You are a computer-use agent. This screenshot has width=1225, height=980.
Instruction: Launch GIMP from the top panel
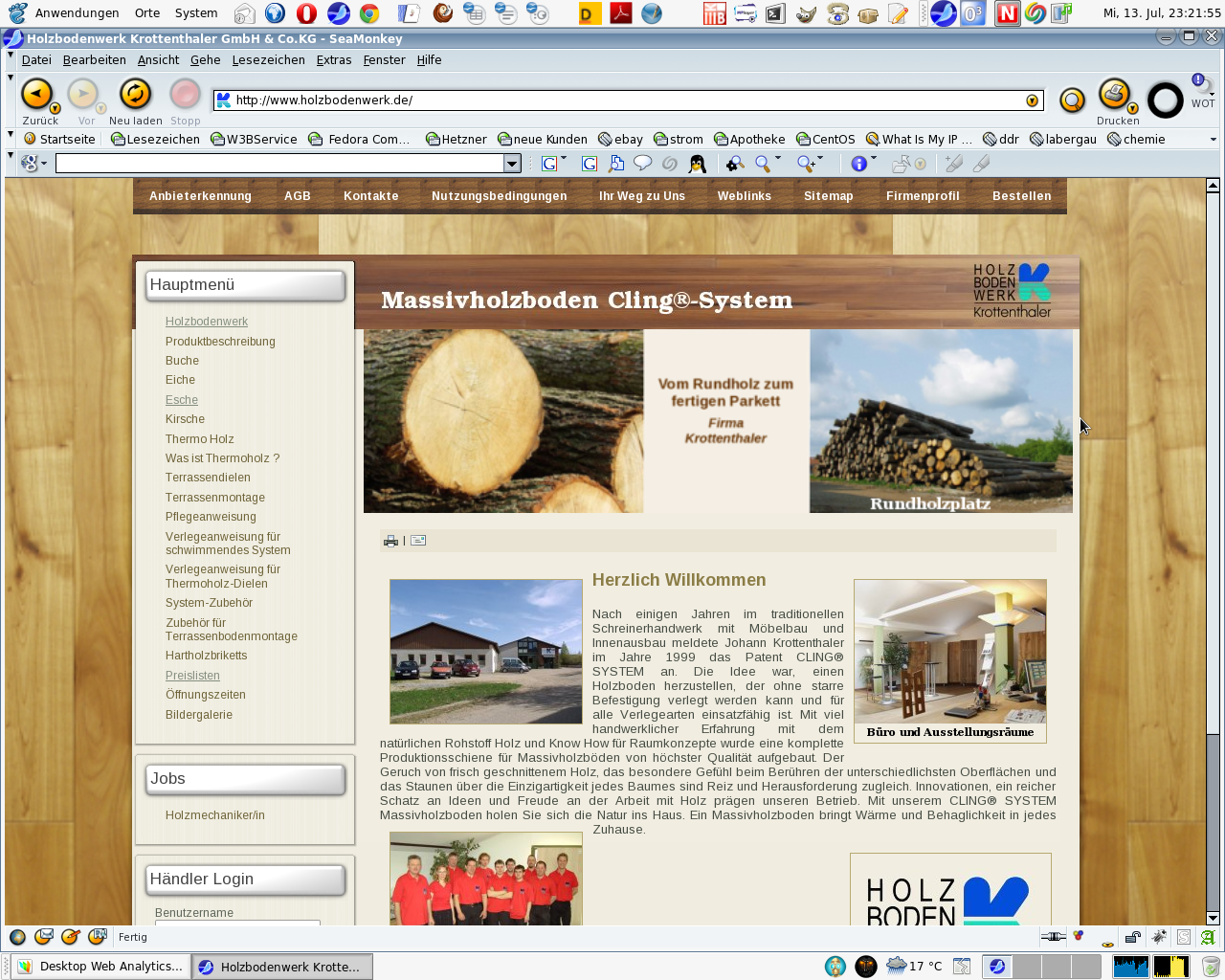pos(807,13)
